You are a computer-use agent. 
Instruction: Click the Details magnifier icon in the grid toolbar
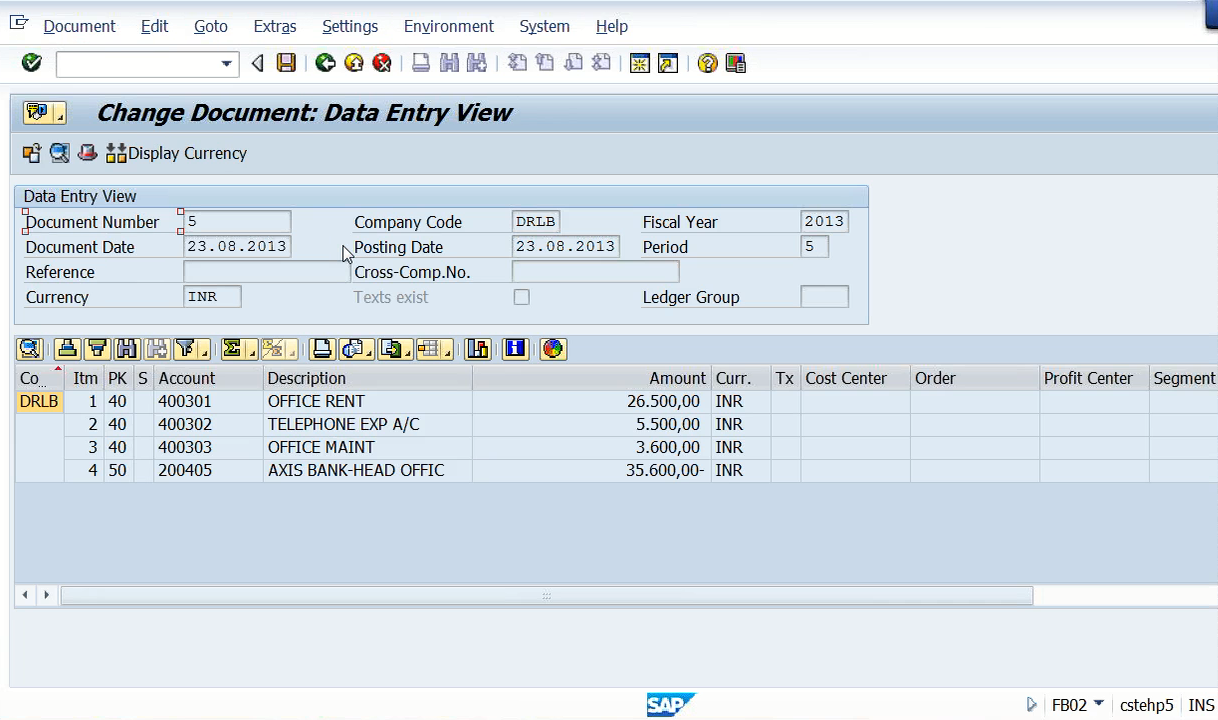pos(30,348)
